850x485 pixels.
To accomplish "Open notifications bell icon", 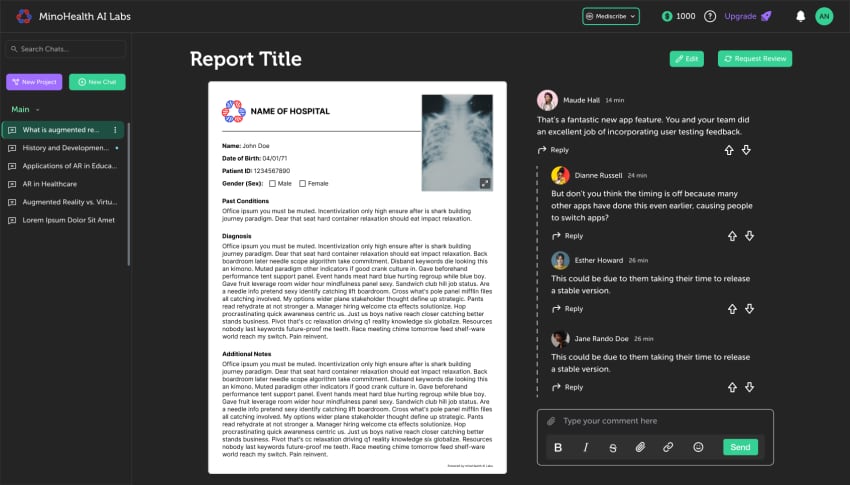I will point(800,16).
